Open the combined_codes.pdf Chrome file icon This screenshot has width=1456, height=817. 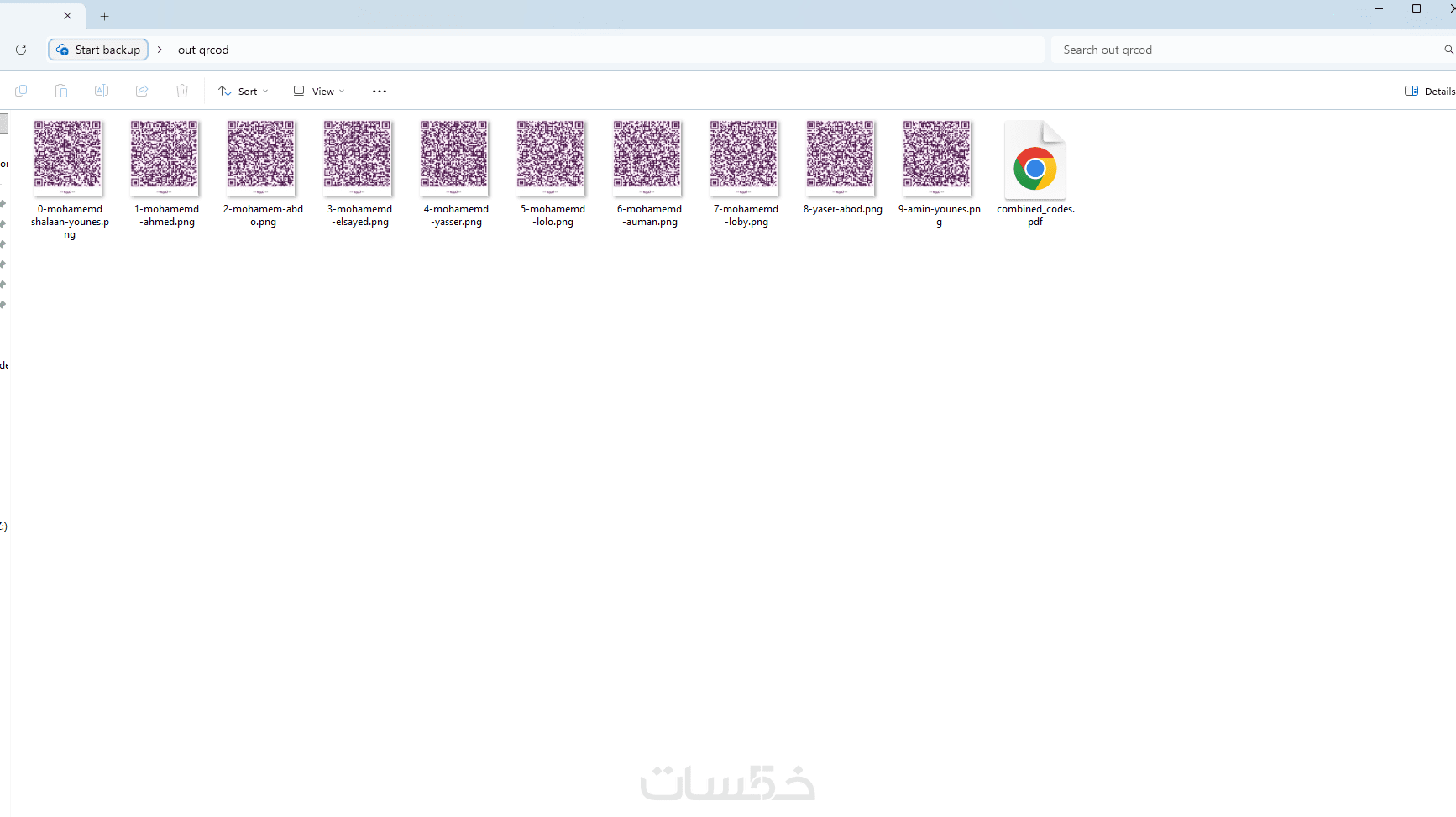(x=1035, y=160)
